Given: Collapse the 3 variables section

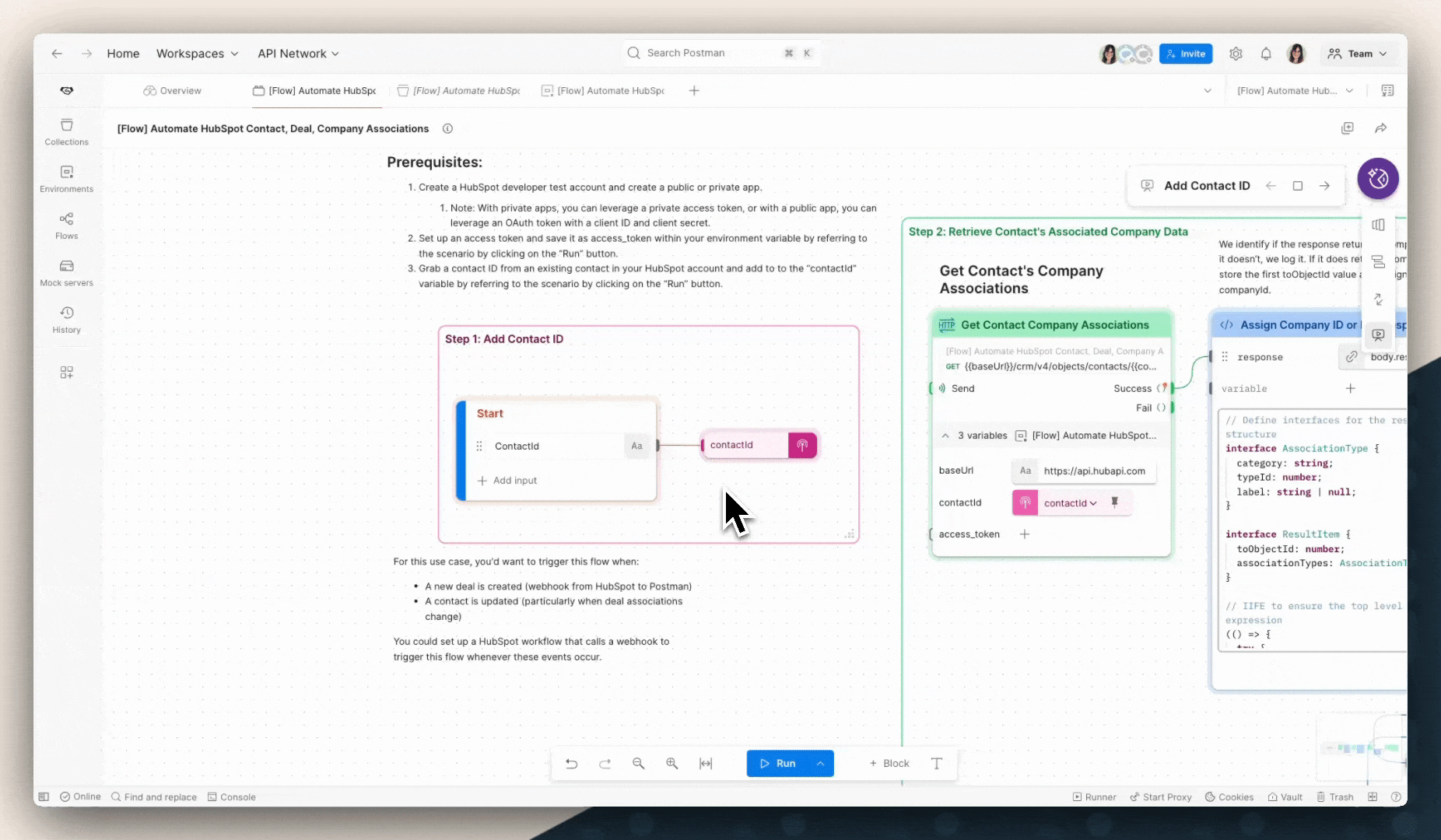Looking at the screenshot, I should point(945,436).
